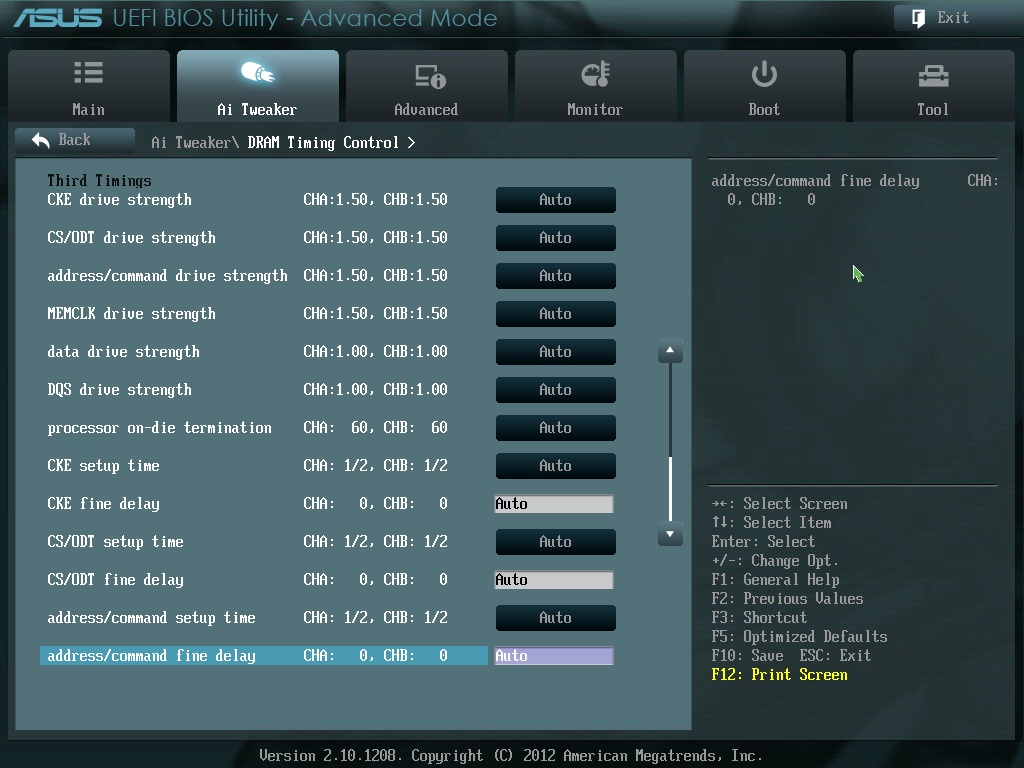This screenshot has height=768, width=1024.
Task: Click the address/command fine delay input field
Action: [x=554, y=656]
